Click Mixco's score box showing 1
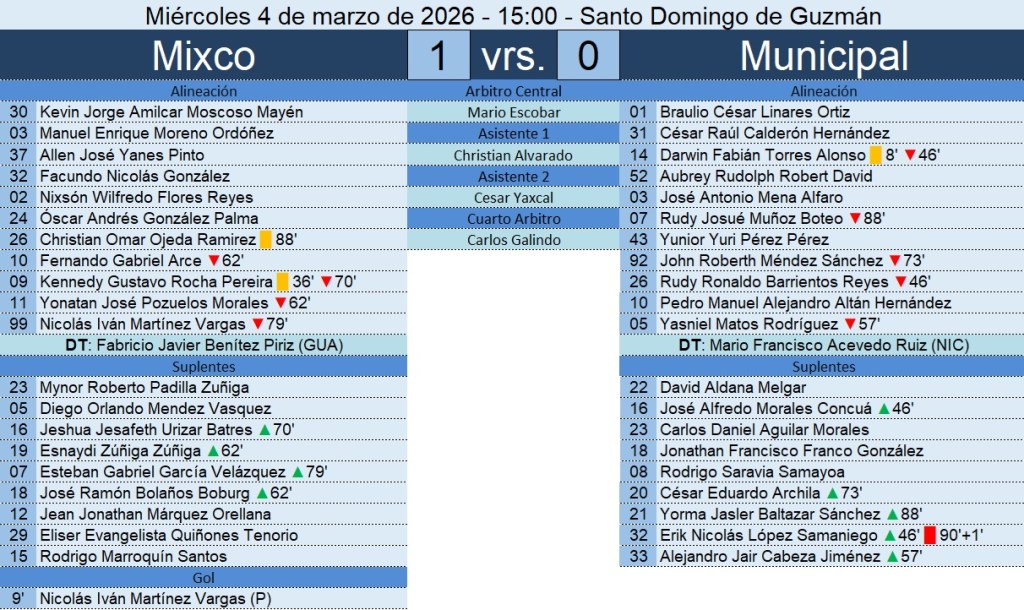The image size is (1024, 610). click(x=438, y=56)
